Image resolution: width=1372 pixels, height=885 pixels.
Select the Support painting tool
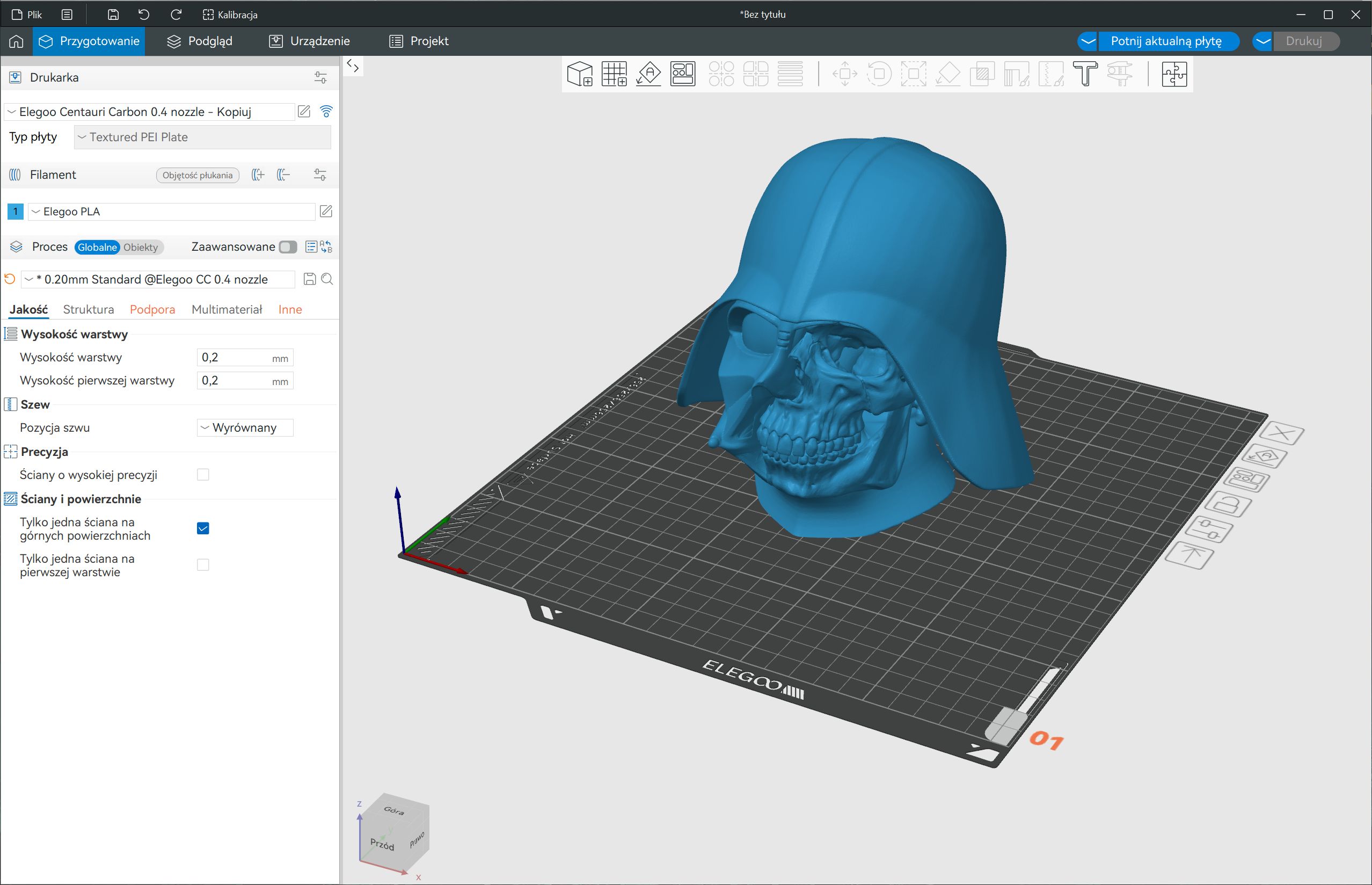(x=1017, y=74)
